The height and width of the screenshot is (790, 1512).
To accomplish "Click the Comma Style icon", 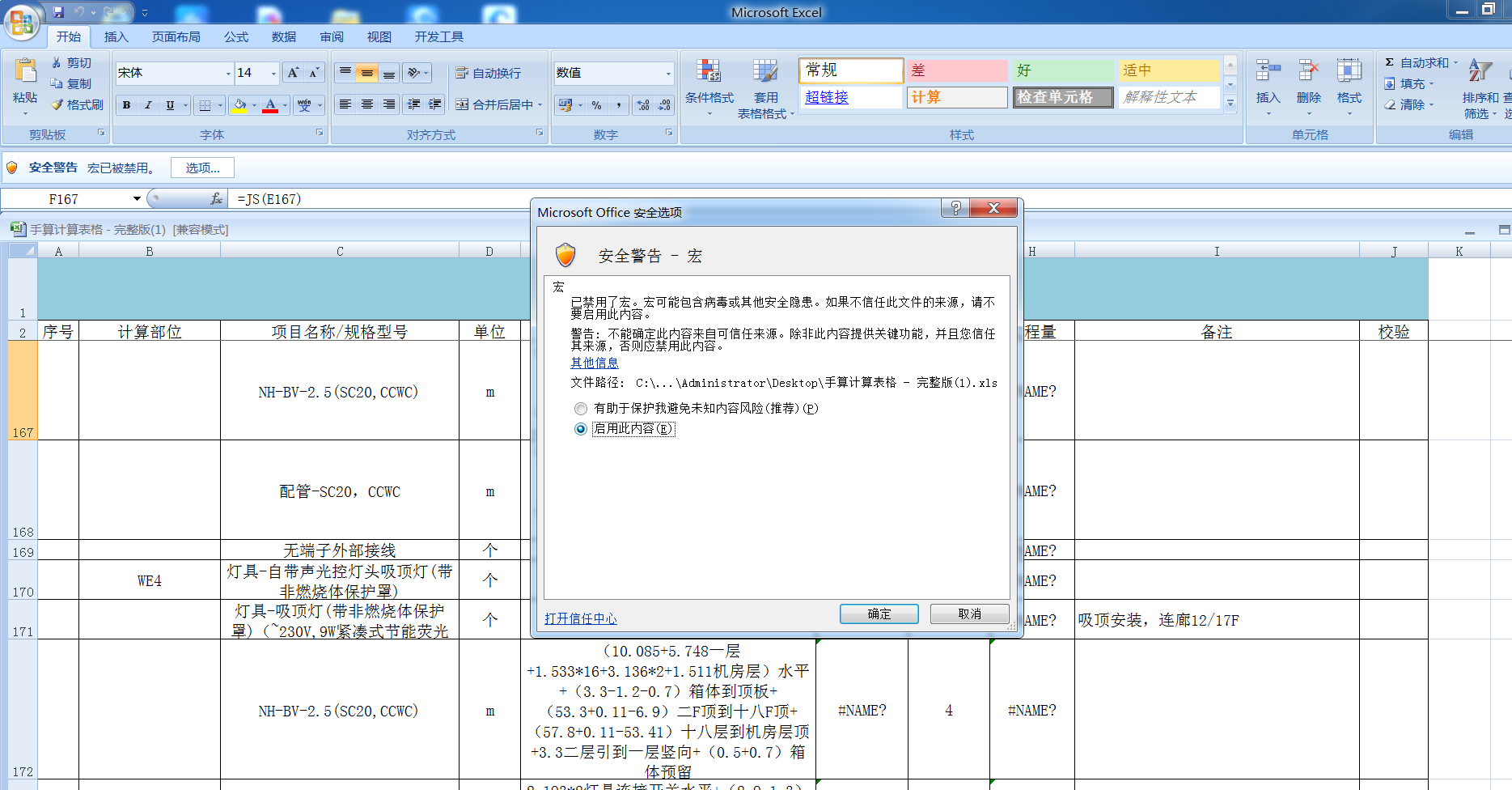I will point(619,105).
